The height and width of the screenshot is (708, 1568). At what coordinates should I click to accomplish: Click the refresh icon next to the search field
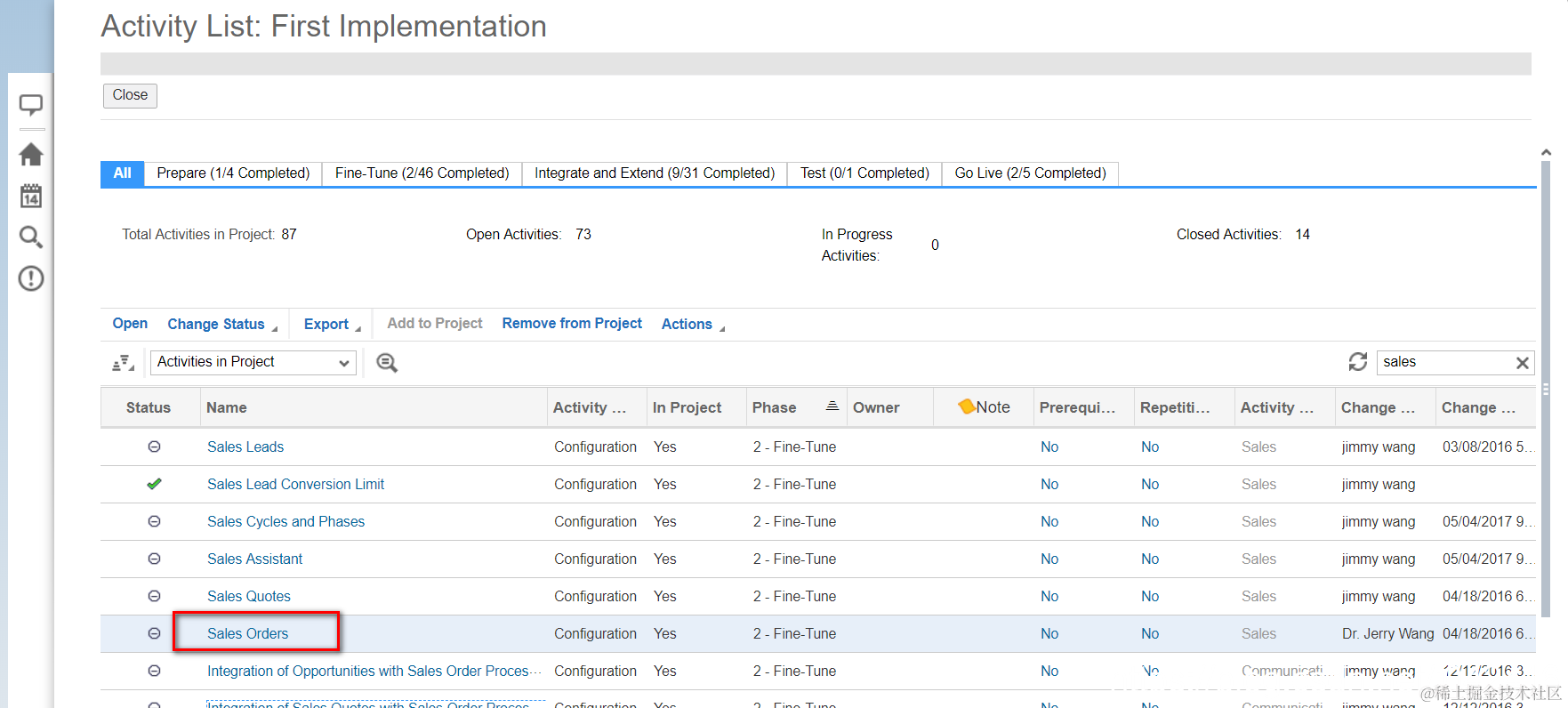pyautogui.click(x=1357, y=362)
